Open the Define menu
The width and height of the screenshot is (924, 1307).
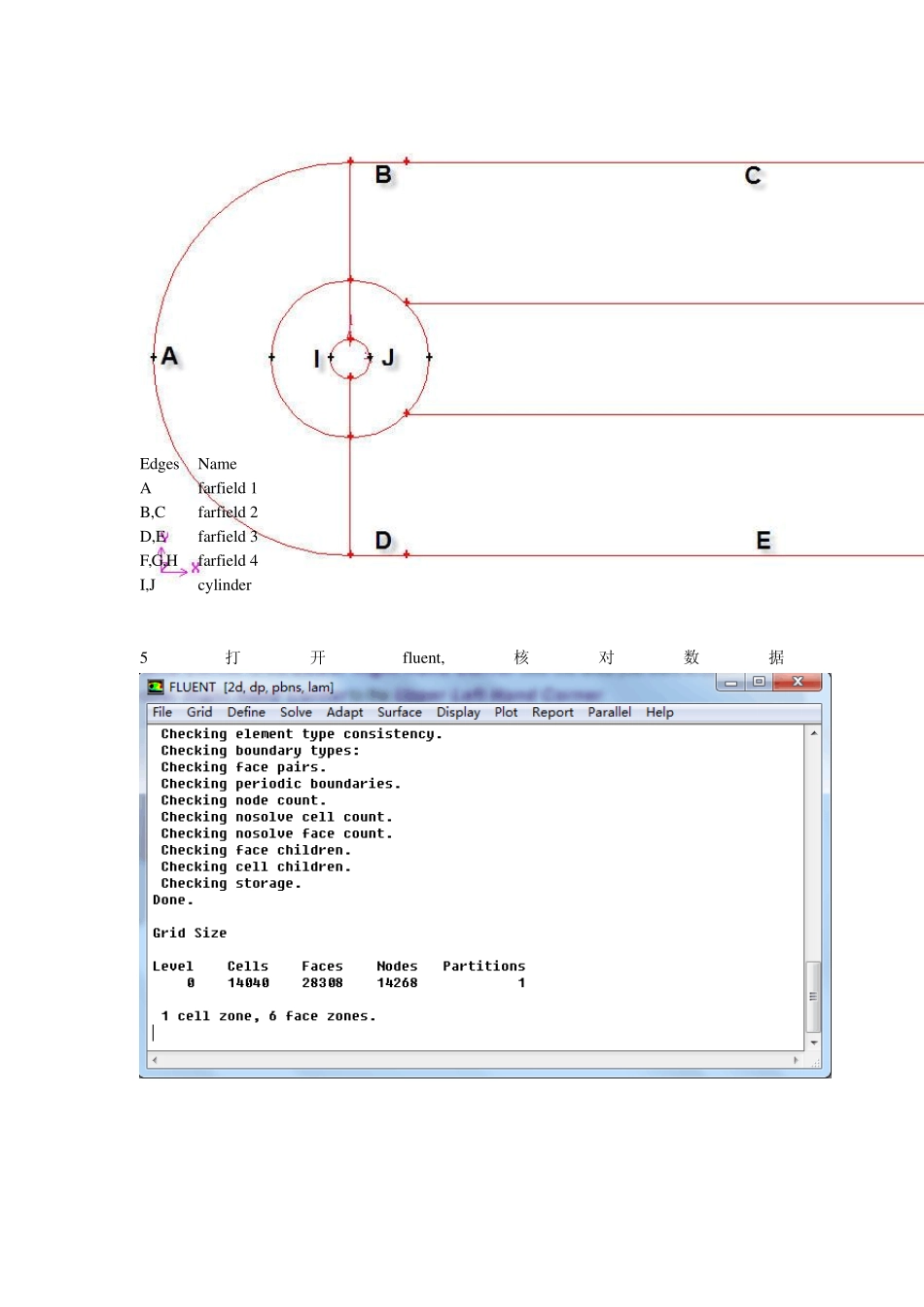pyautogui.click(x=246, y=712)
